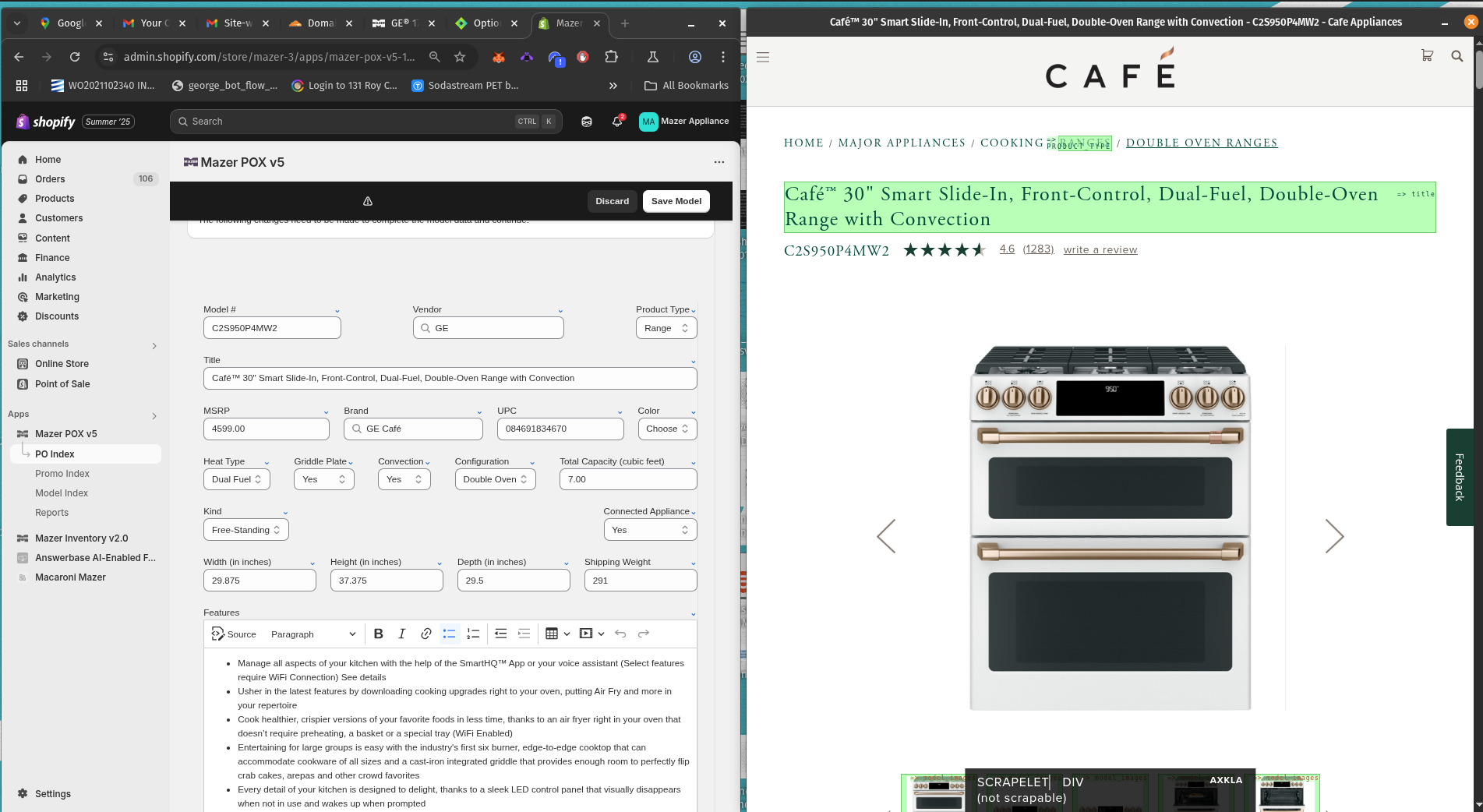Open the Cafe site hamburger menu
Image resolution: width=1483 pixels, height=812 pixels.
coord(763,57)
